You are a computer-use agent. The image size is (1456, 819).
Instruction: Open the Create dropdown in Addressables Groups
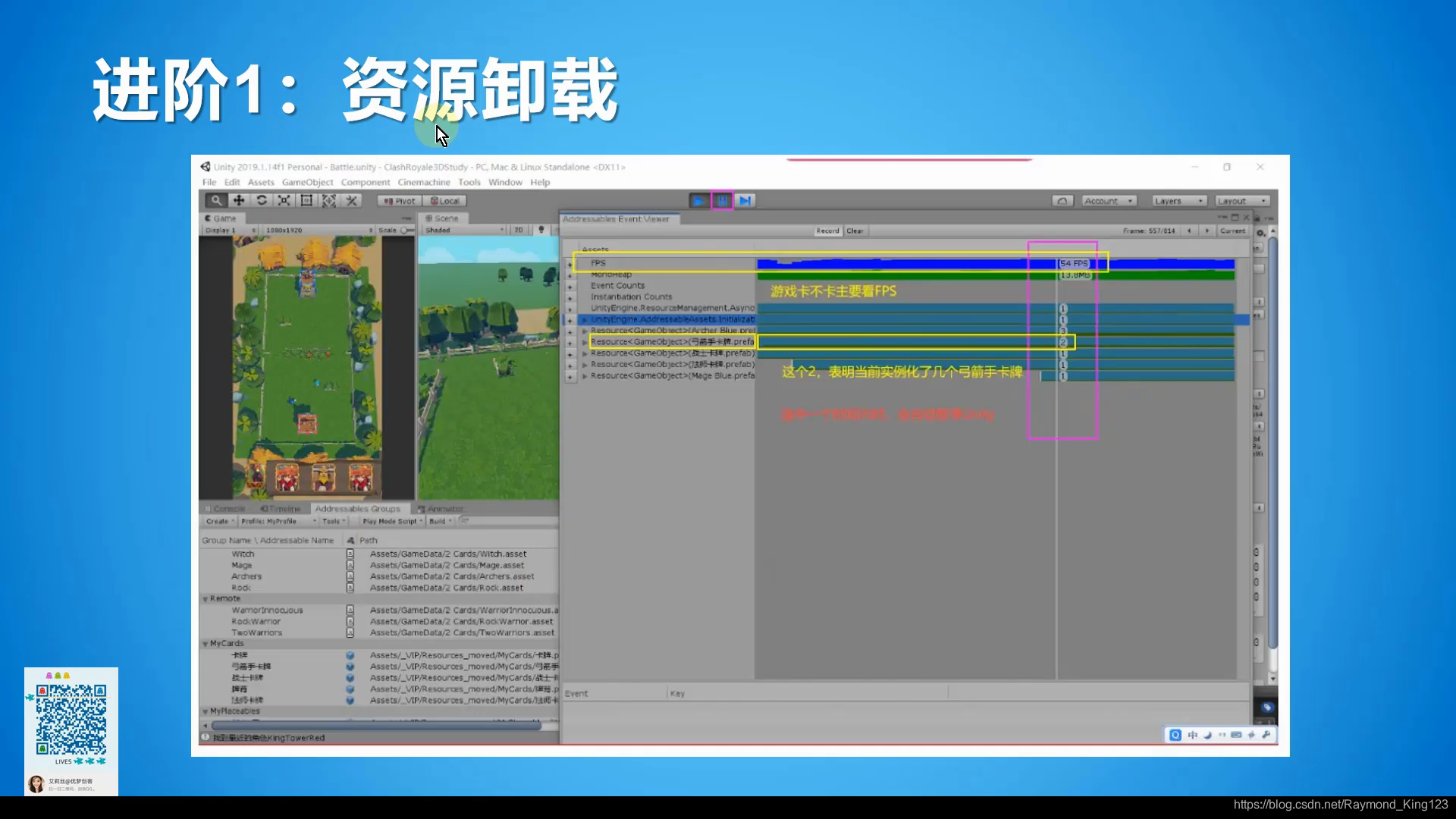pyautogui.click(x=220, y=521)
